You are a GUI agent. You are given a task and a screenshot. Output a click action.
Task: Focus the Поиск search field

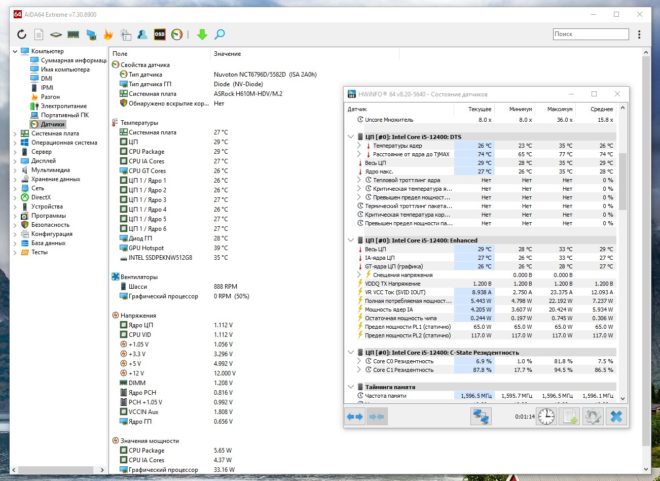point(591,34)
